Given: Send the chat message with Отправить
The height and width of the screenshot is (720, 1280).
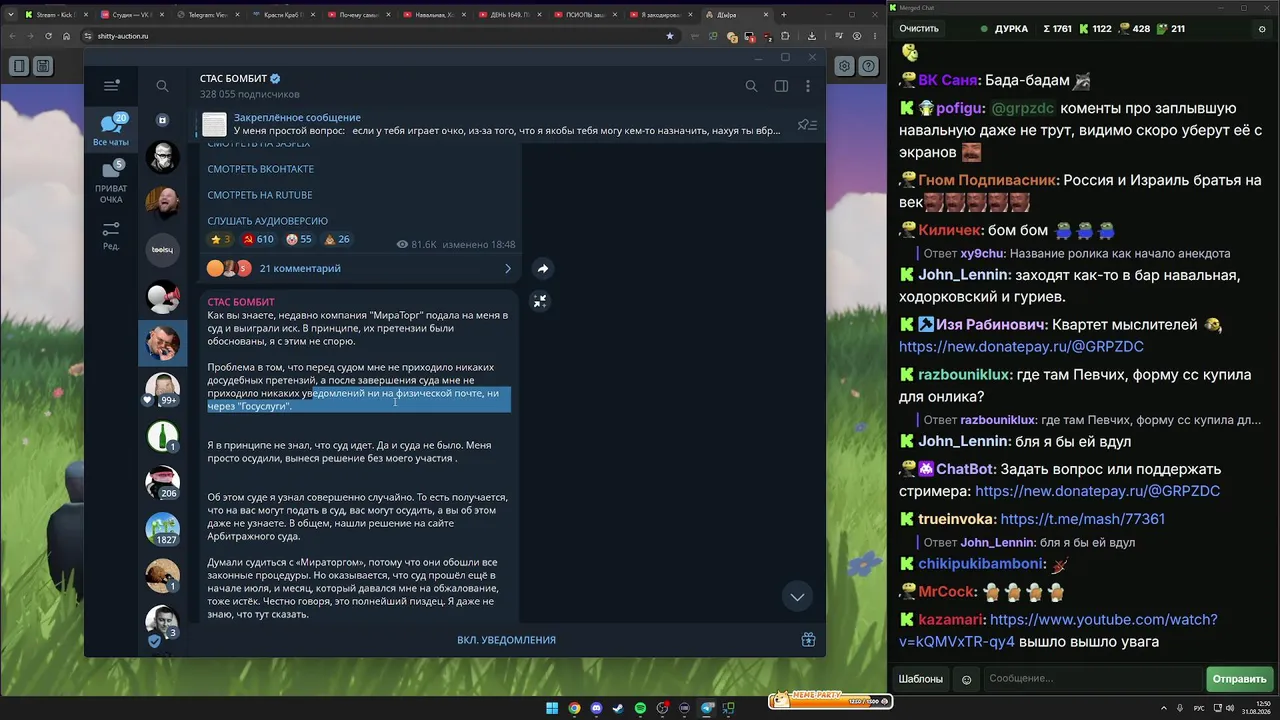Looking at the screenshot, I should coord(1239,679).
